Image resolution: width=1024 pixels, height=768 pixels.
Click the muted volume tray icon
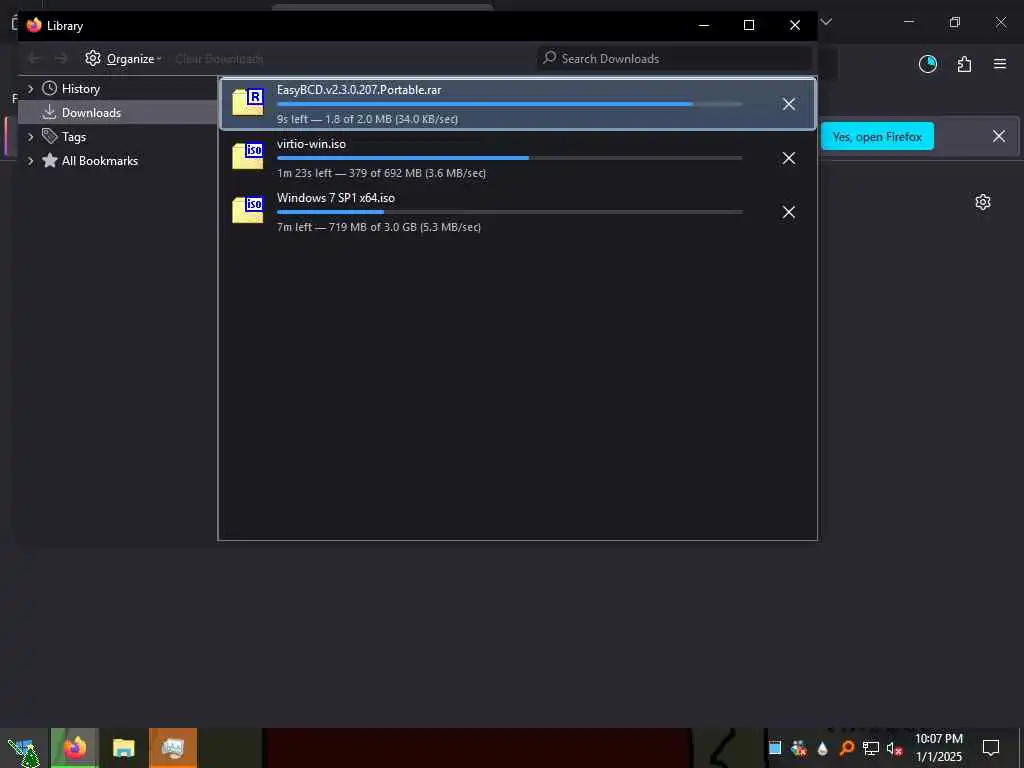894,748
